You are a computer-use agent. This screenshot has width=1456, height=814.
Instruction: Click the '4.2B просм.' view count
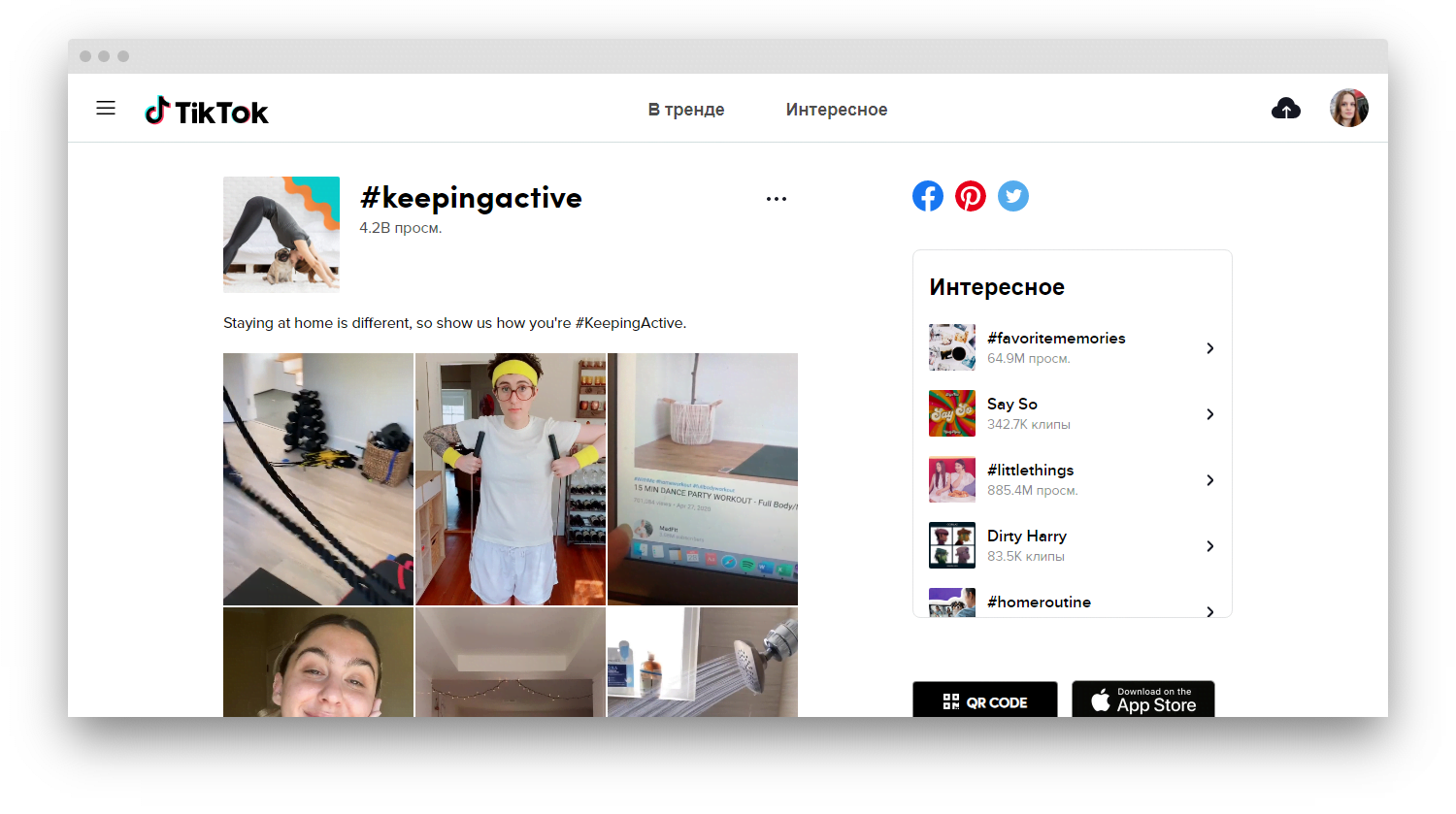(401, 228)
